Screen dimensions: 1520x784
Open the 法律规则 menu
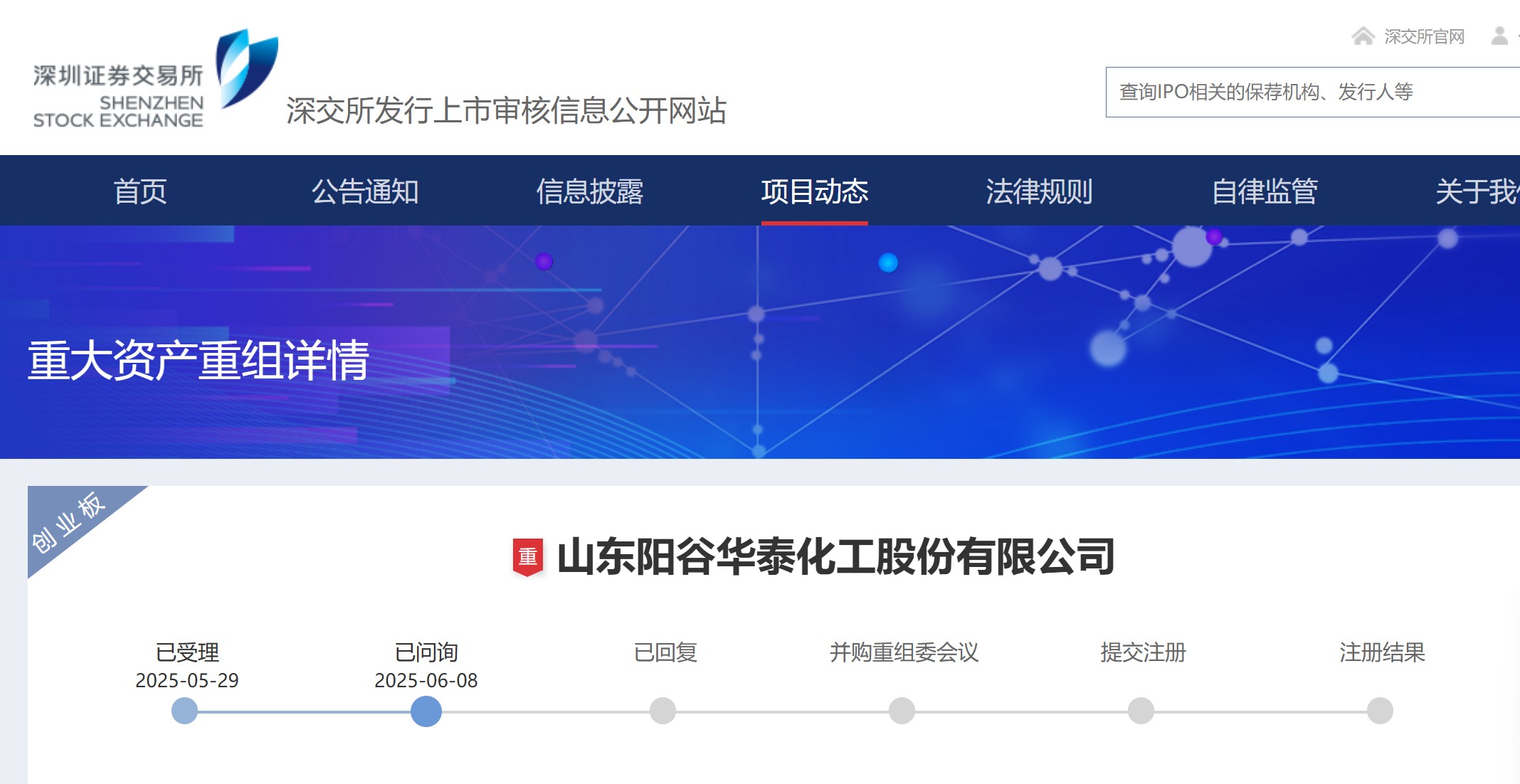1039,191
